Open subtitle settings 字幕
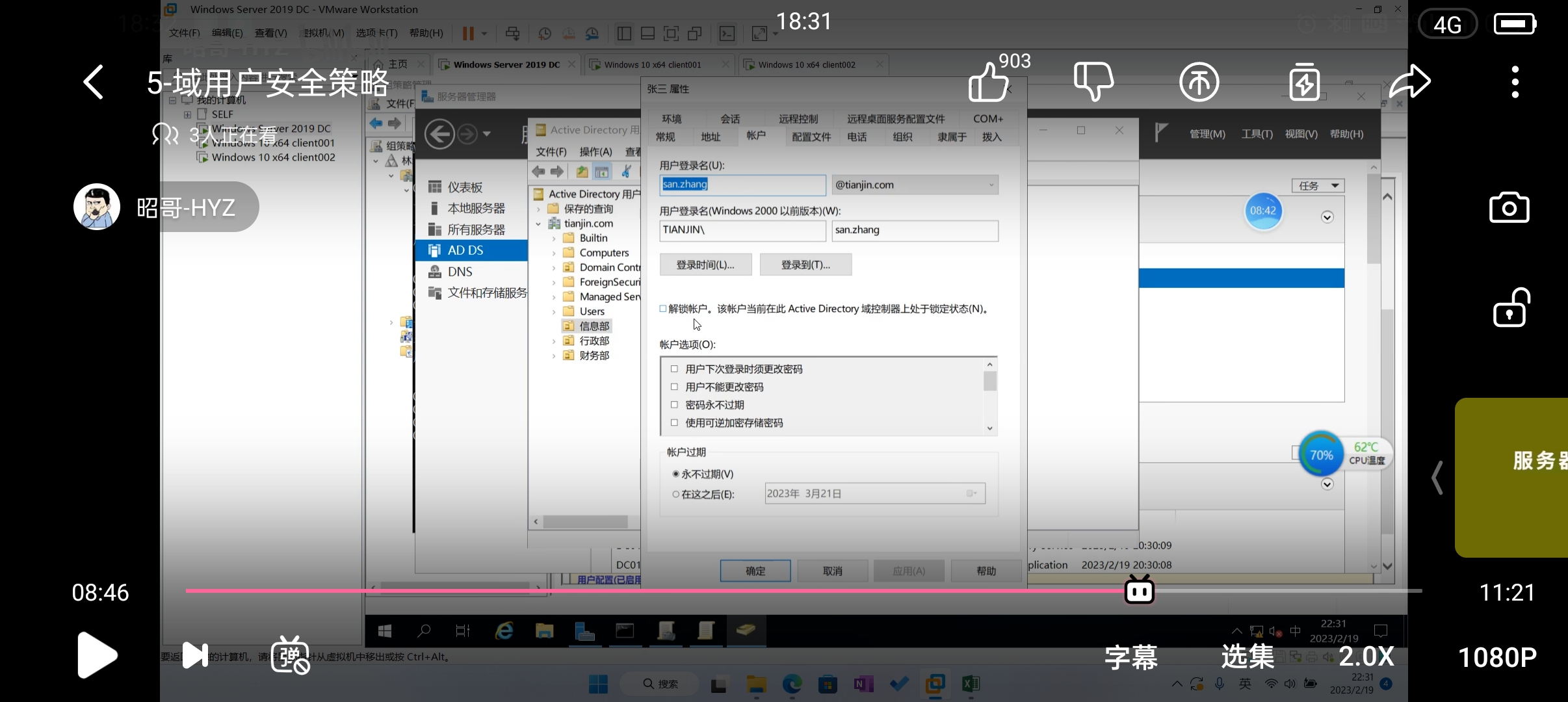 1131,657
